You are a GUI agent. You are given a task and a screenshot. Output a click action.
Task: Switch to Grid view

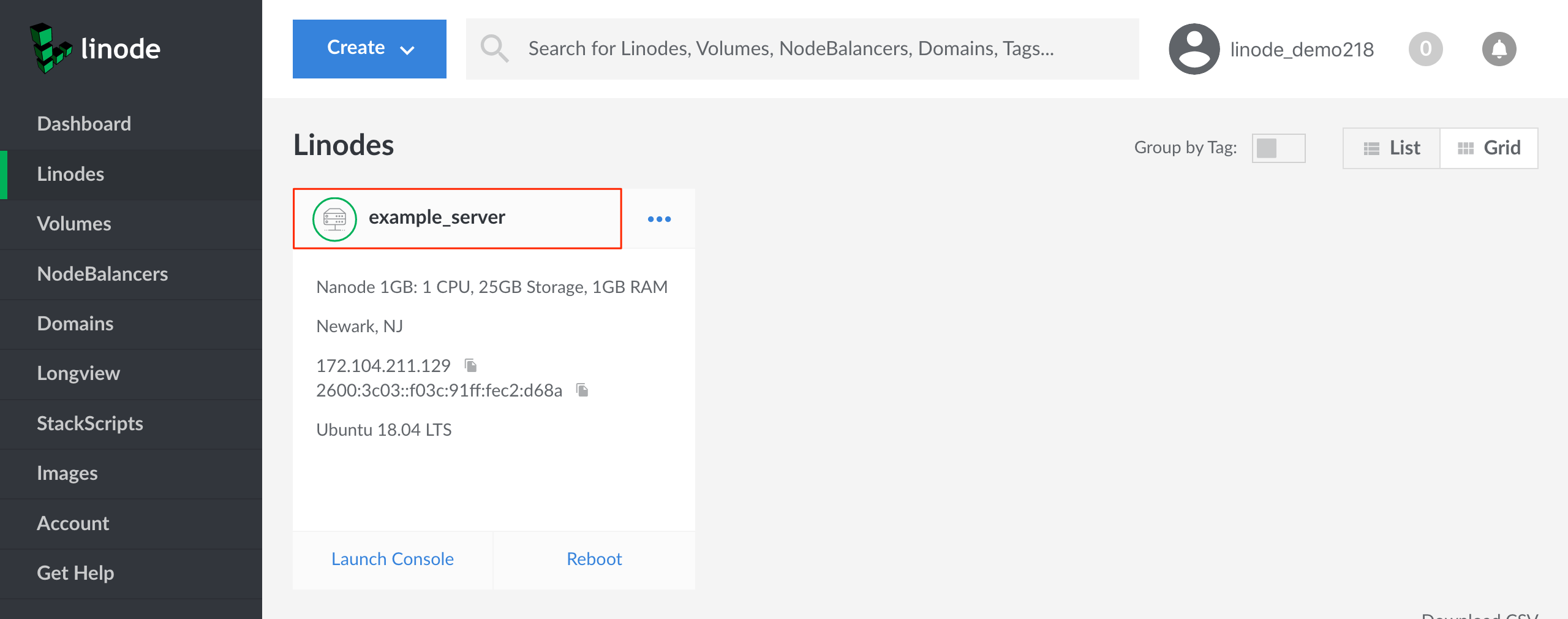1488,148
